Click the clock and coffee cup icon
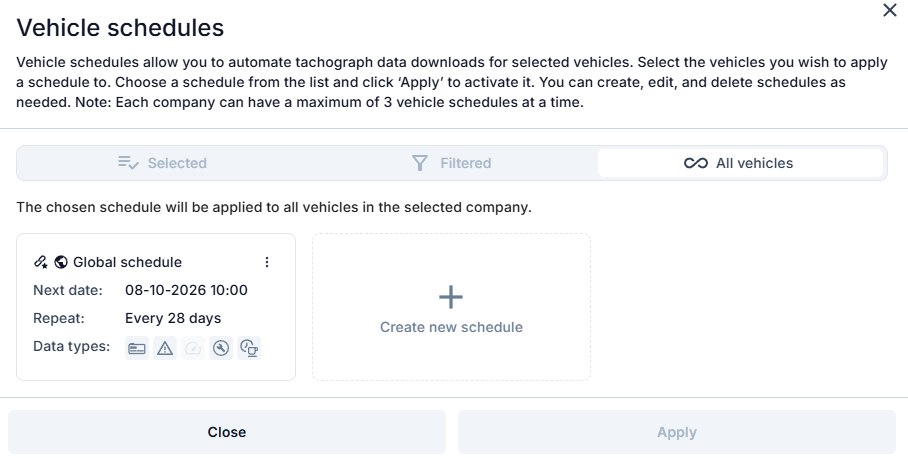908x458 pixels. [249, 348]
